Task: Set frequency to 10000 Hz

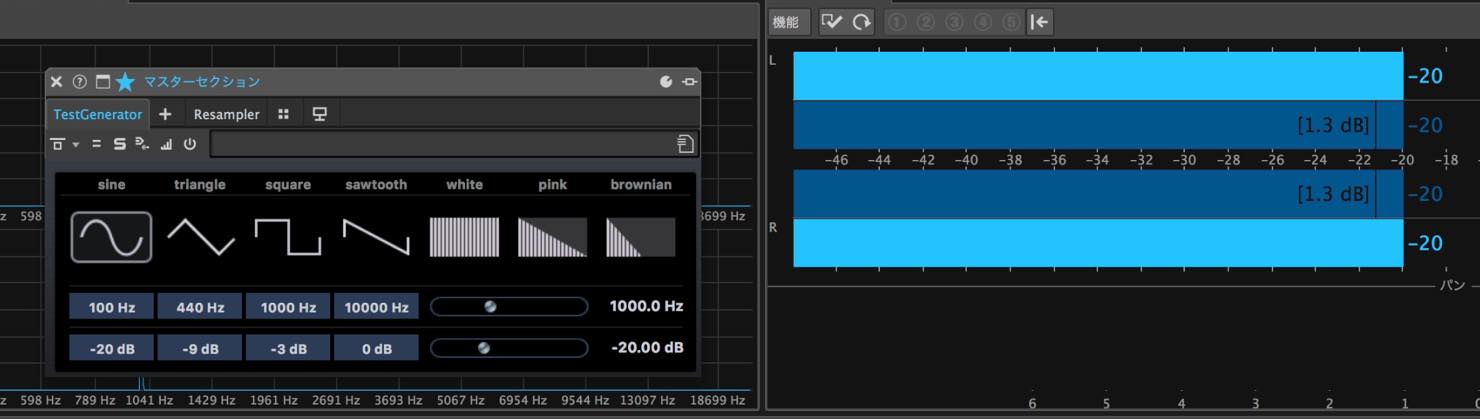Action: coord(376,307)
